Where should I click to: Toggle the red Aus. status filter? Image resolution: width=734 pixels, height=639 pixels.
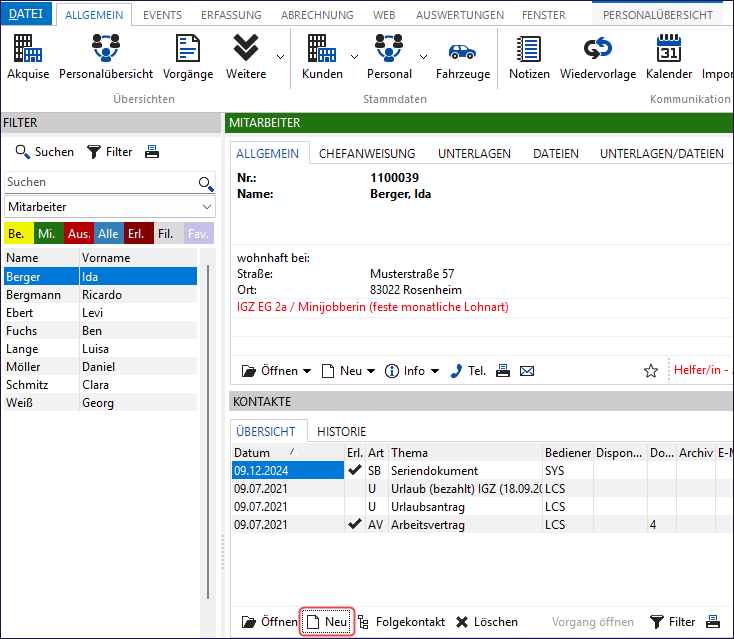pos(79,233)
